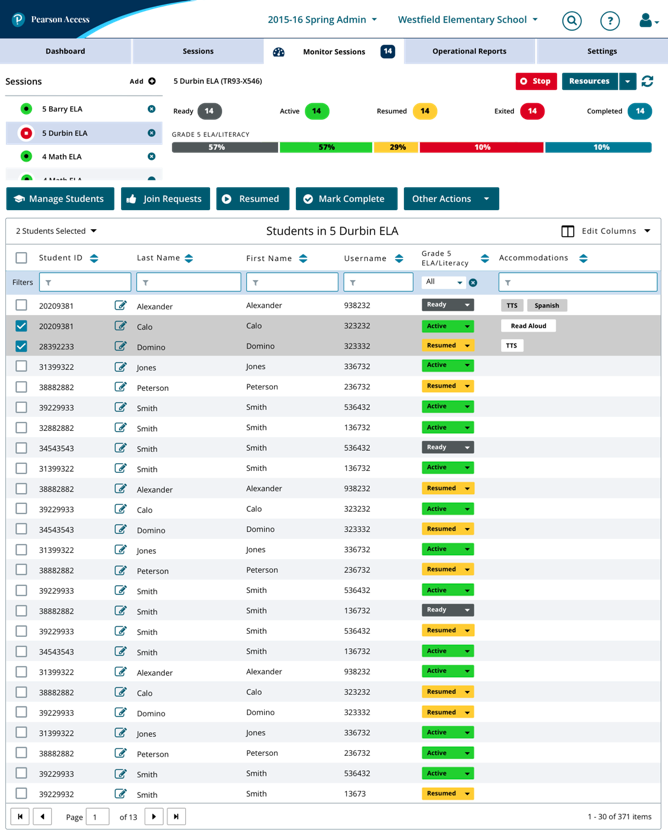Open the 2 Students Selected dropdown
Viewport: 668px width, 830px height.
[x=56, y=231]
